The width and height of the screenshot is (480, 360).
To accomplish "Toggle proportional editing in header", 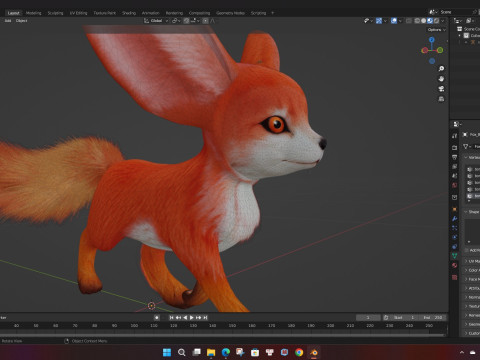I will [x=205, y=21].
